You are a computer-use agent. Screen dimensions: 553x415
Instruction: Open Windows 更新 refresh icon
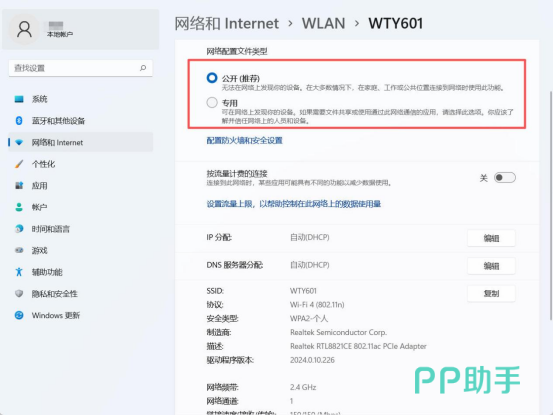[x=19, y=315]
